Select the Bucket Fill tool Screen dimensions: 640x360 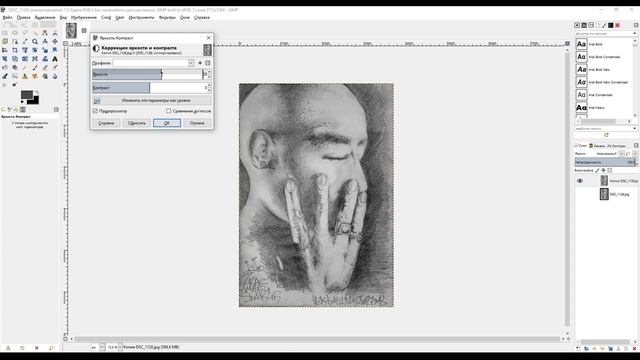4,67
